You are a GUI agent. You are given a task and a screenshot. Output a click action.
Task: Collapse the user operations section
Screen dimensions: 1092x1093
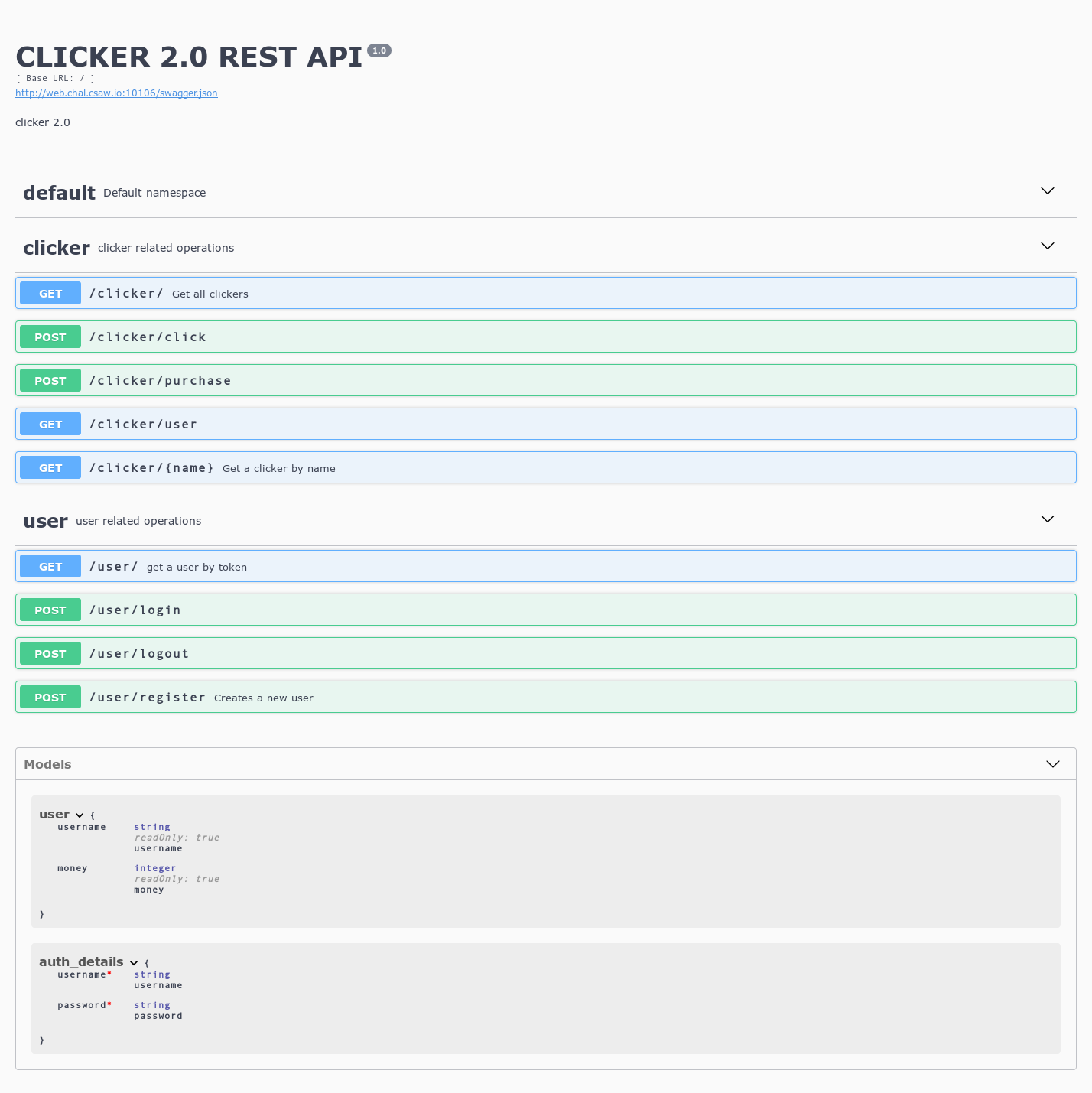[1047, 519]
